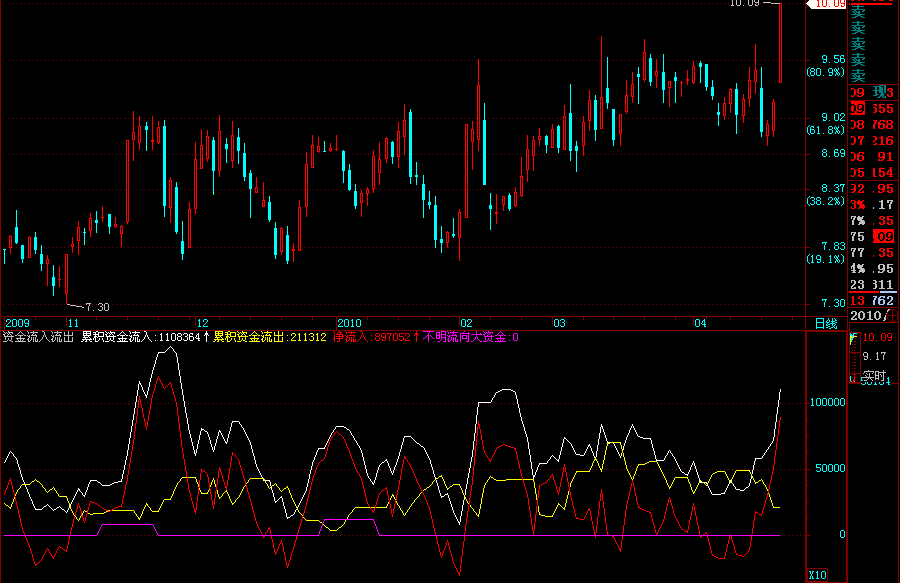Click the 8.69 price axis label
900x583 pixels.
pyautogui.click(x=833, y=153)
